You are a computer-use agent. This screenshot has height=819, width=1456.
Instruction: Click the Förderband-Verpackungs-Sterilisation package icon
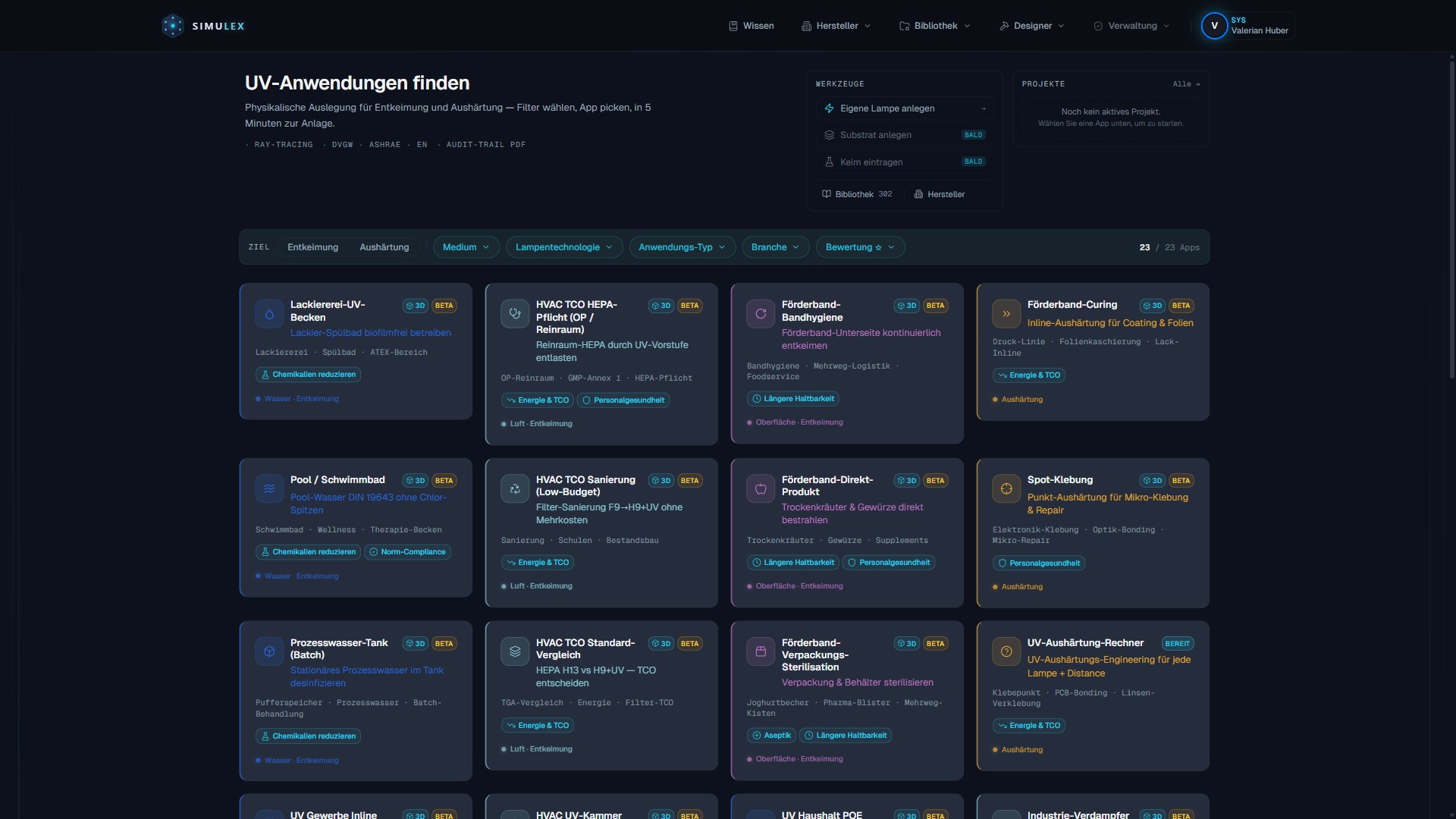click(x=761, y=651)
